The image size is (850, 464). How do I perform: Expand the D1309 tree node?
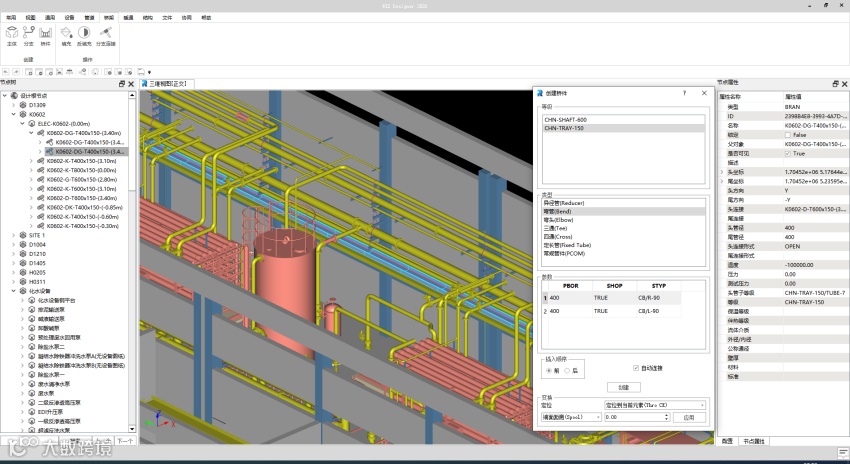(x=13, y=104)
